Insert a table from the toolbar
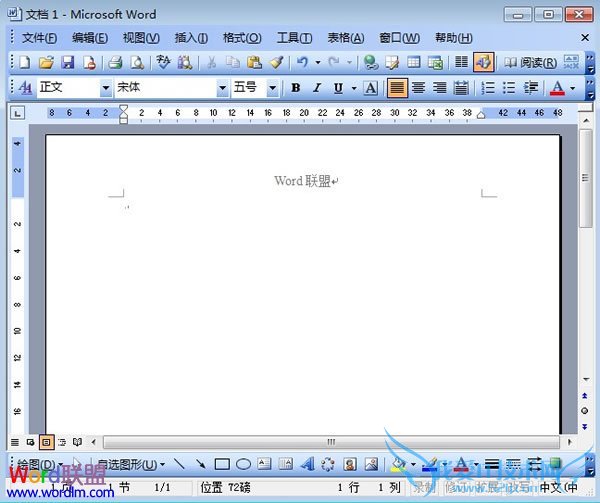Screen dimensions: 600x503 click(414, 62)
